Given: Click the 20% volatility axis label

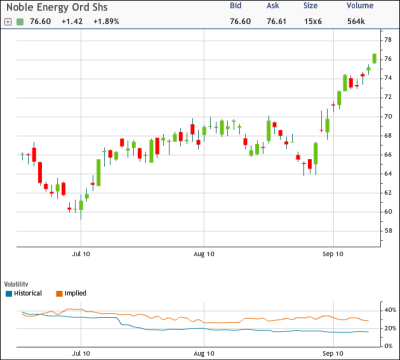Looking at the screenshot, I should (x=390, y=328).
